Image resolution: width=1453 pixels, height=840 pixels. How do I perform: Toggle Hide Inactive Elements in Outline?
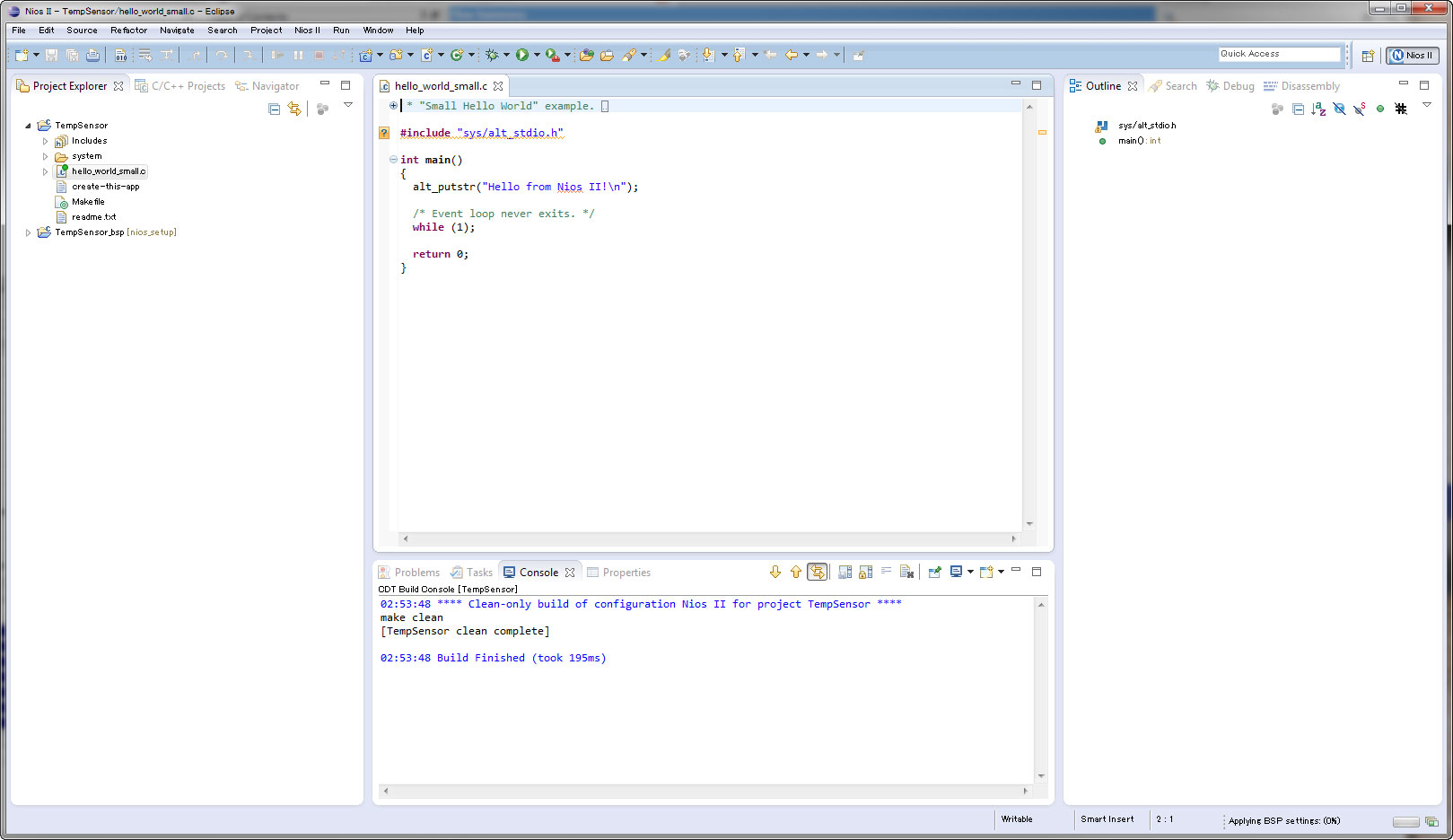1401,109
